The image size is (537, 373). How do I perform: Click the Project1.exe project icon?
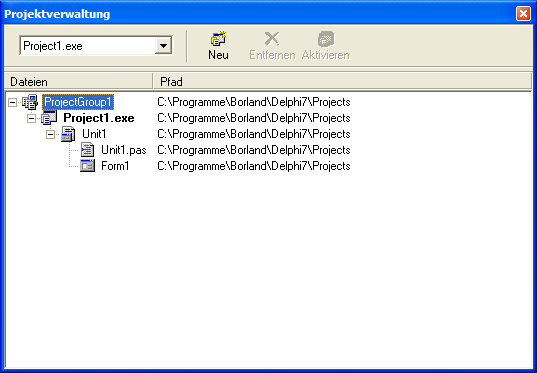[x=49, y=118]
